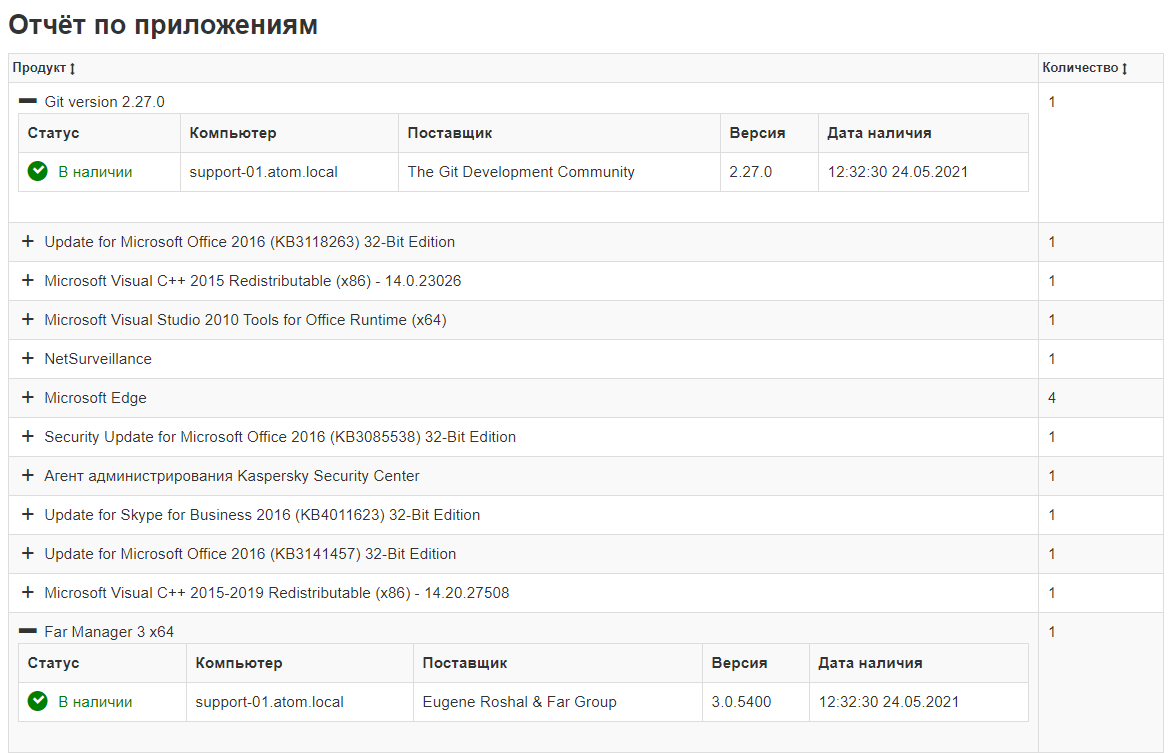Screen dimensions: 1173x753
Task: Collapse the Git version 2.27.0 row
Action: tap(28, 102)
